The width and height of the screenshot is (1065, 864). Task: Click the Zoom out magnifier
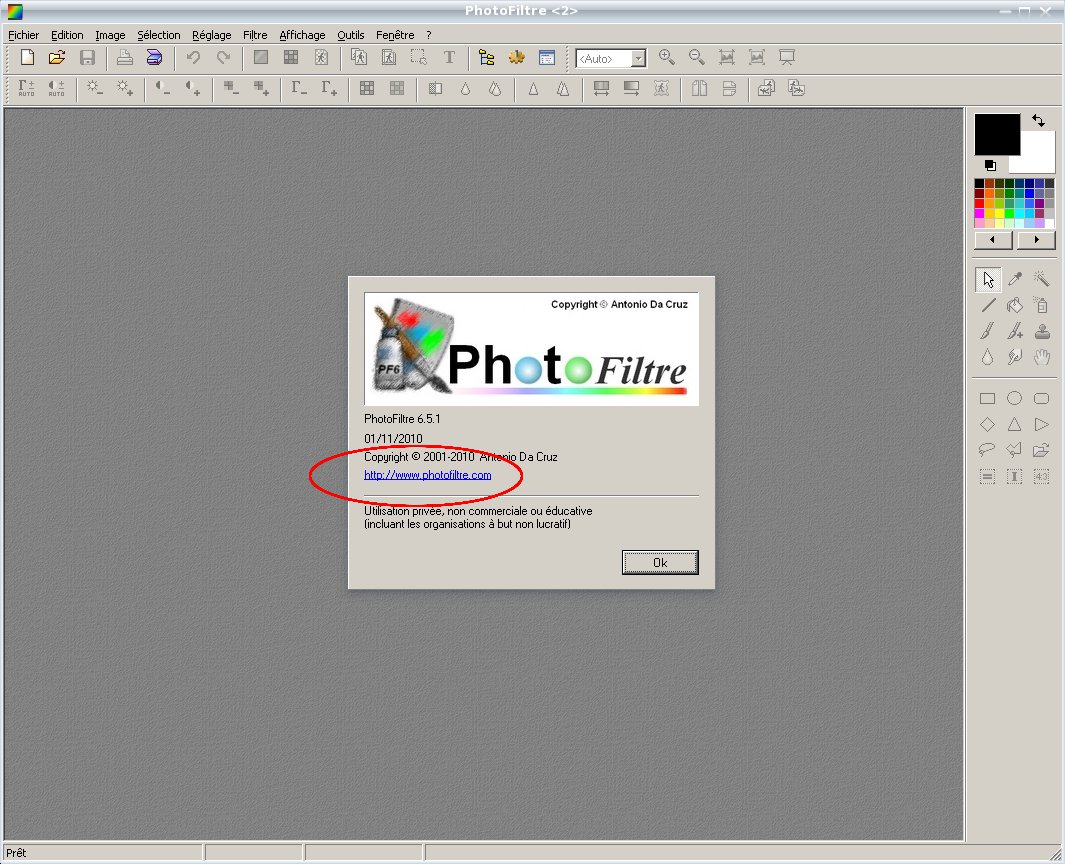(x=696, y=58)
